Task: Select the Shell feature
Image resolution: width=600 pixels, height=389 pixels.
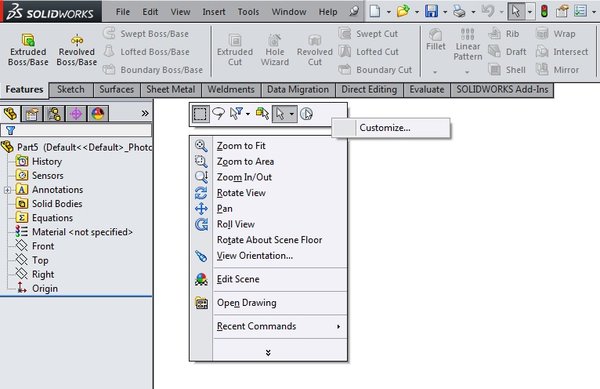Action: [x=507, y=70]
